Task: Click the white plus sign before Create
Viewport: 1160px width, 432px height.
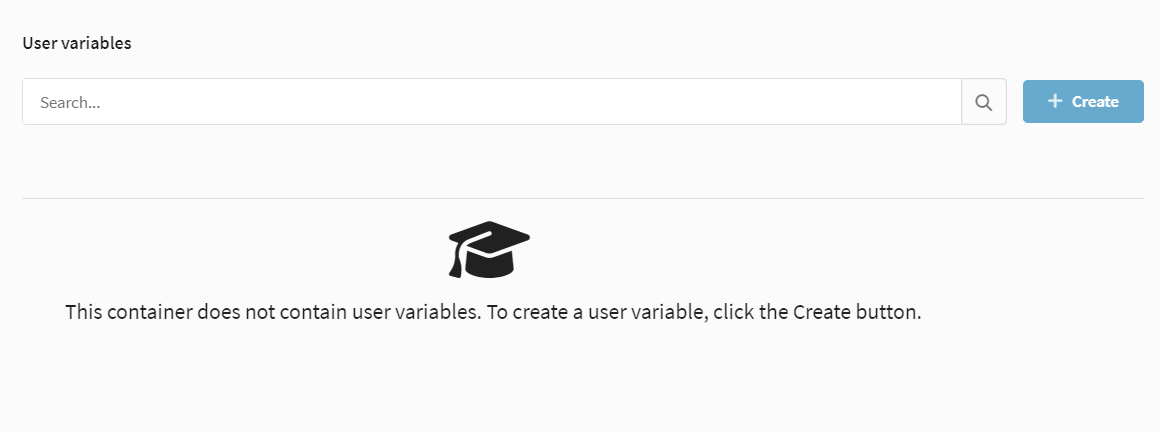Action: pyautogui.click(x=1056, y=101)
